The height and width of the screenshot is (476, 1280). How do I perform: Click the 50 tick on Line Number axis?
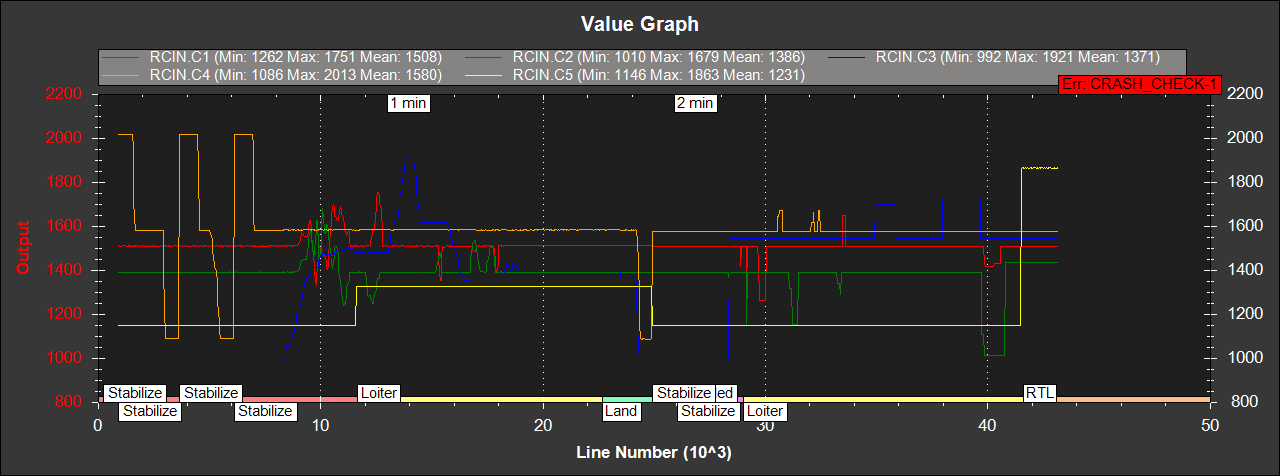(x=1210, y=425)
